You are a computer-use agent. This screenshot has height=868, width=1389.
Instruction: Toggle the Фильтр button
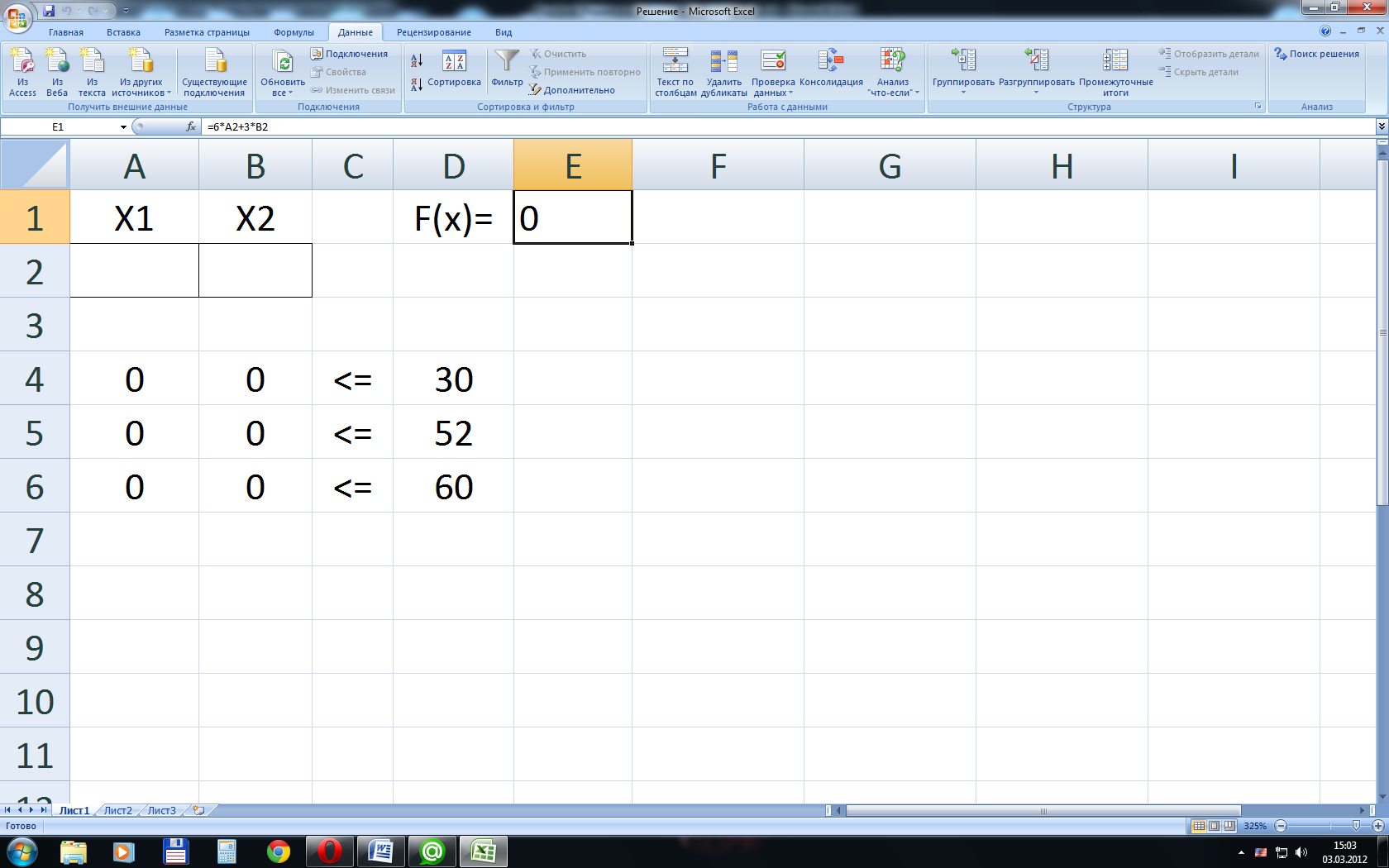tap(507, 68)
